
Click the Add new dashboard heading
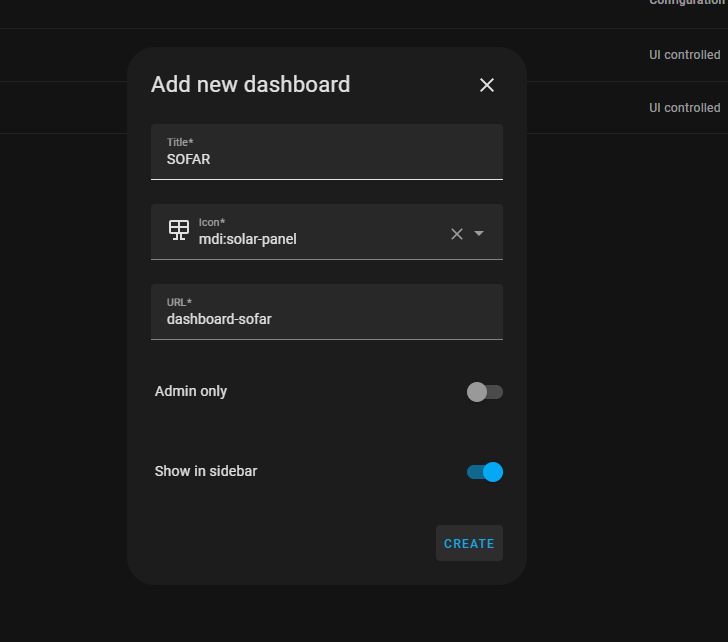251,84
